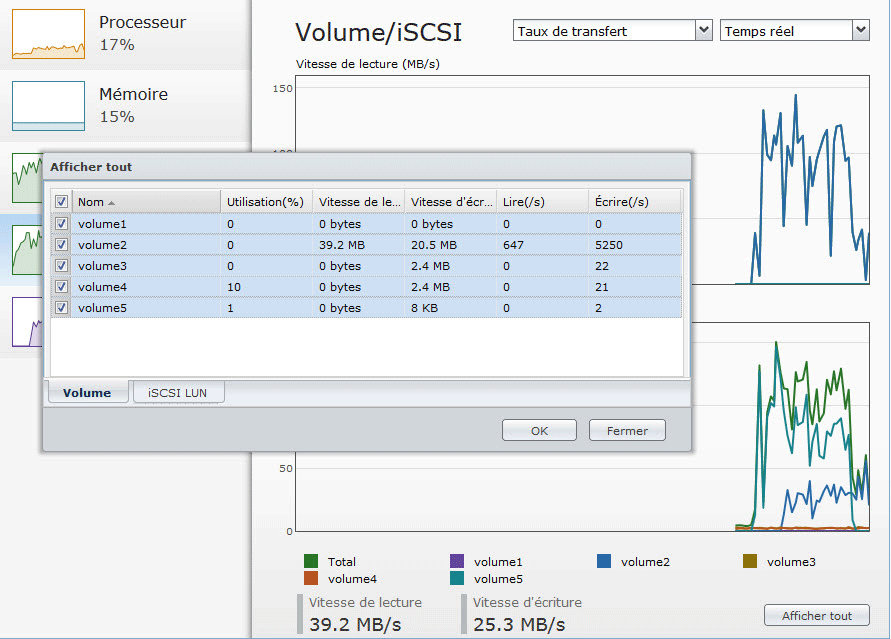Click the Volume/iSCSI page heading
891x639 pixels.
378,32
